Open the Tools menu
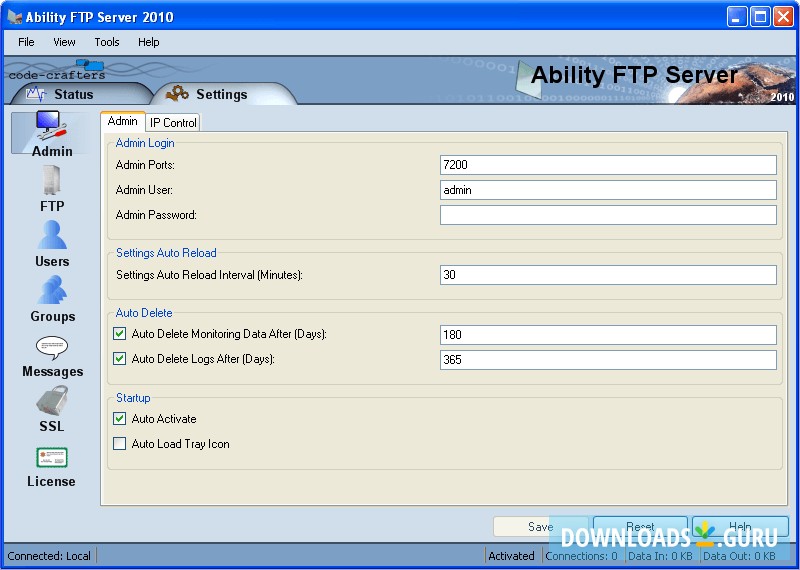Viewport: 800px width, 570px height. (107, 42)
